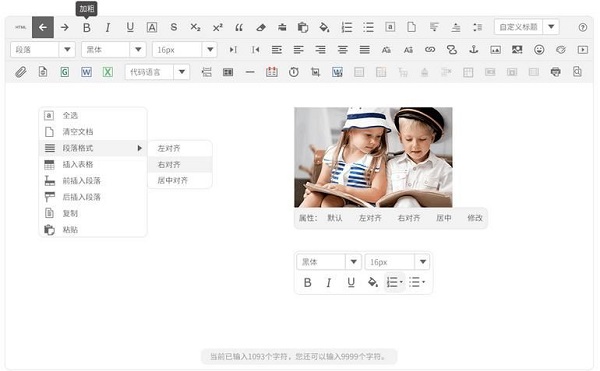600x371 pixels.
Task: Click the print icon
Action: pyautogui.click(x=556, y=72)
